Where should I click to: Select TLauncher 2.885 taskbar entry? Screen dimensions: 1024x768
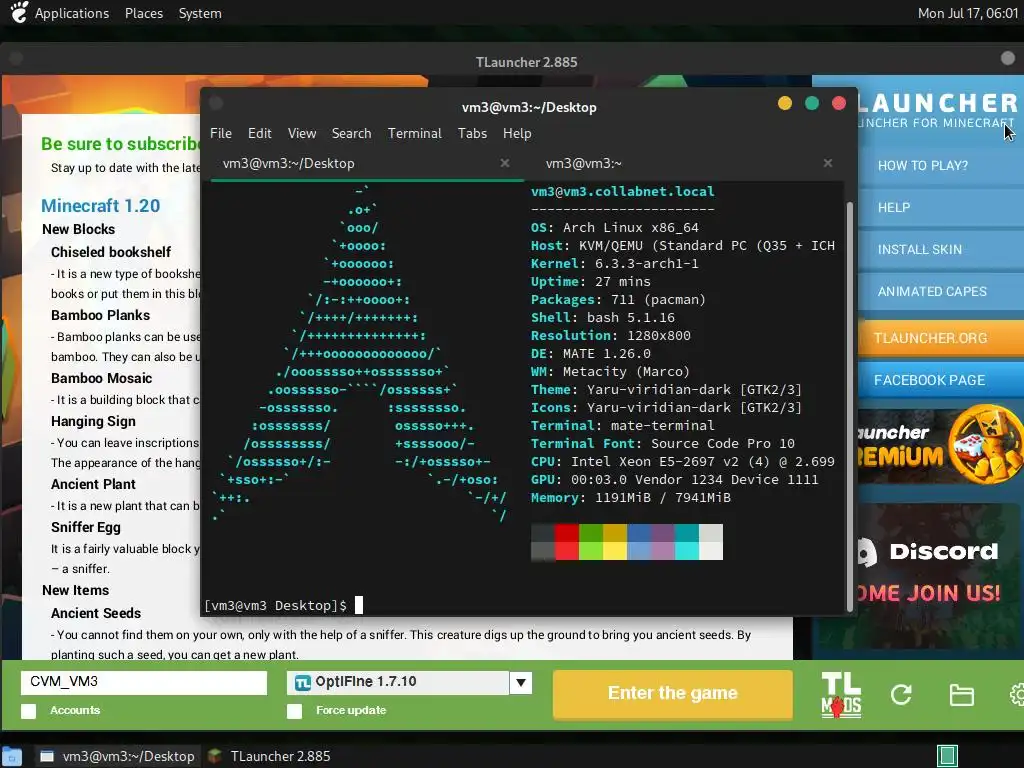click(270, 756)
